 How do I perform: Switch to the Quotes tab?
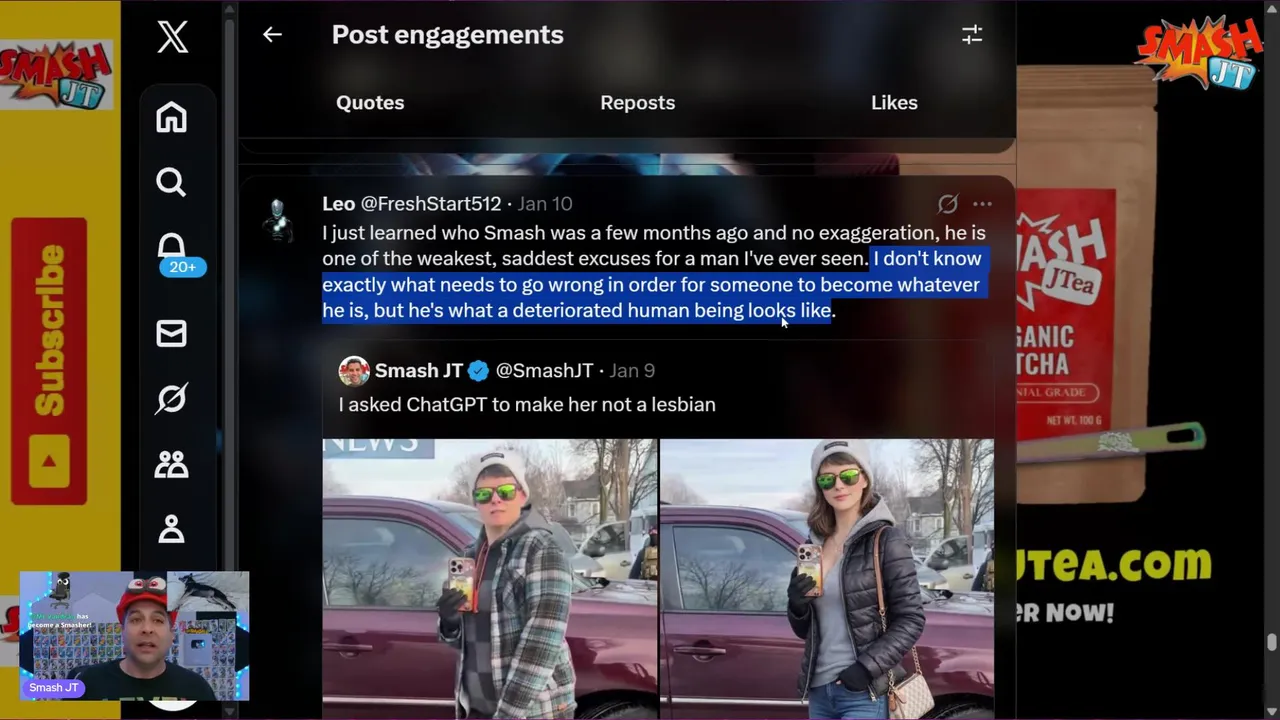pyautogui.click(x=370, y=102)
